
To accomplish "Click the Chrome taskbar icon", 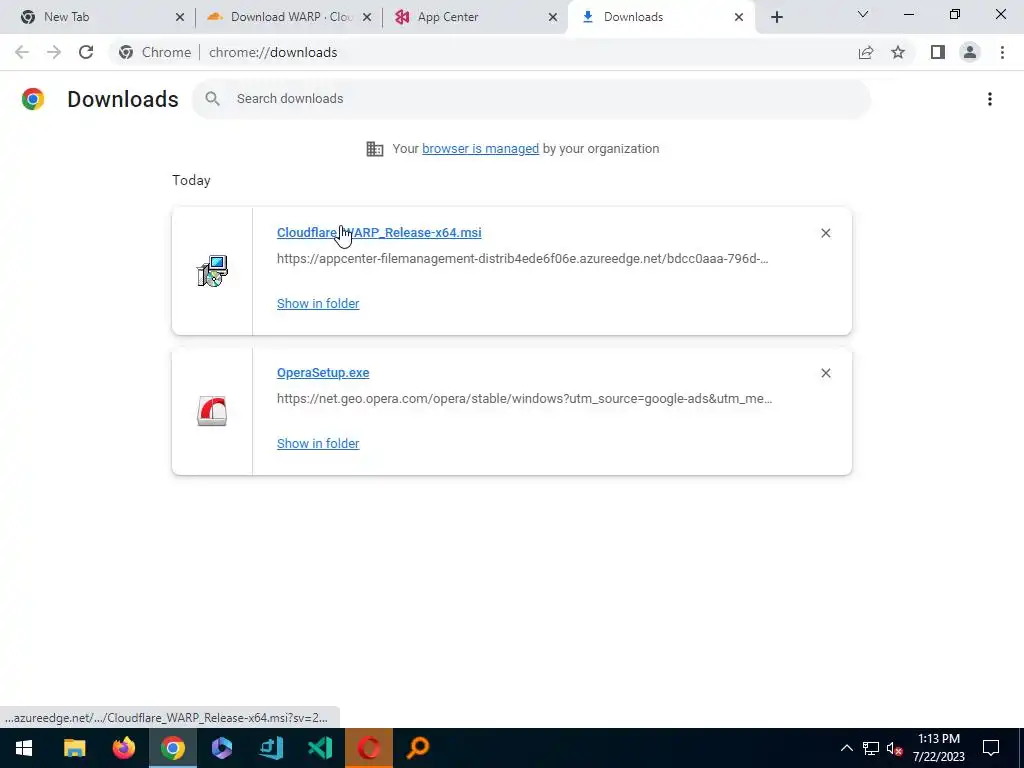I will pos(172,748).
